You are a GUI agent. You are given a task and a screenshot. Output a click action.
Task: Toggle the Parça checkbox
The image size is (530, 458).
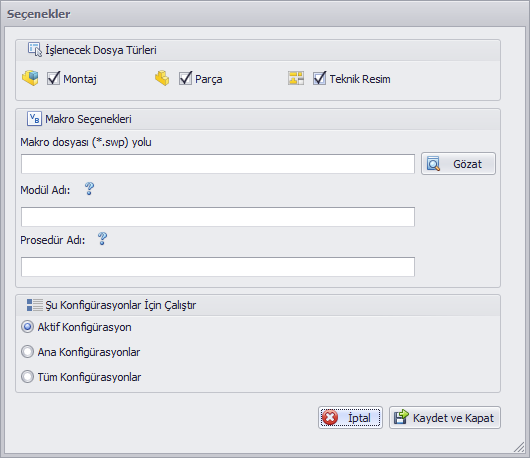coord(185,78)
